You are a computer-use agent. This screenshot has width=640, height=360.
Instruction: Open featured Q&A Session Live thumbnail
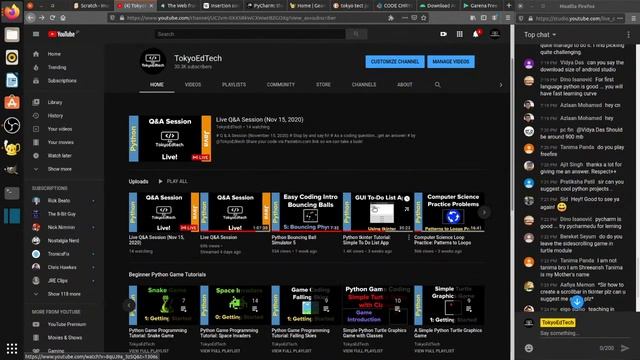tap(170, 139)
